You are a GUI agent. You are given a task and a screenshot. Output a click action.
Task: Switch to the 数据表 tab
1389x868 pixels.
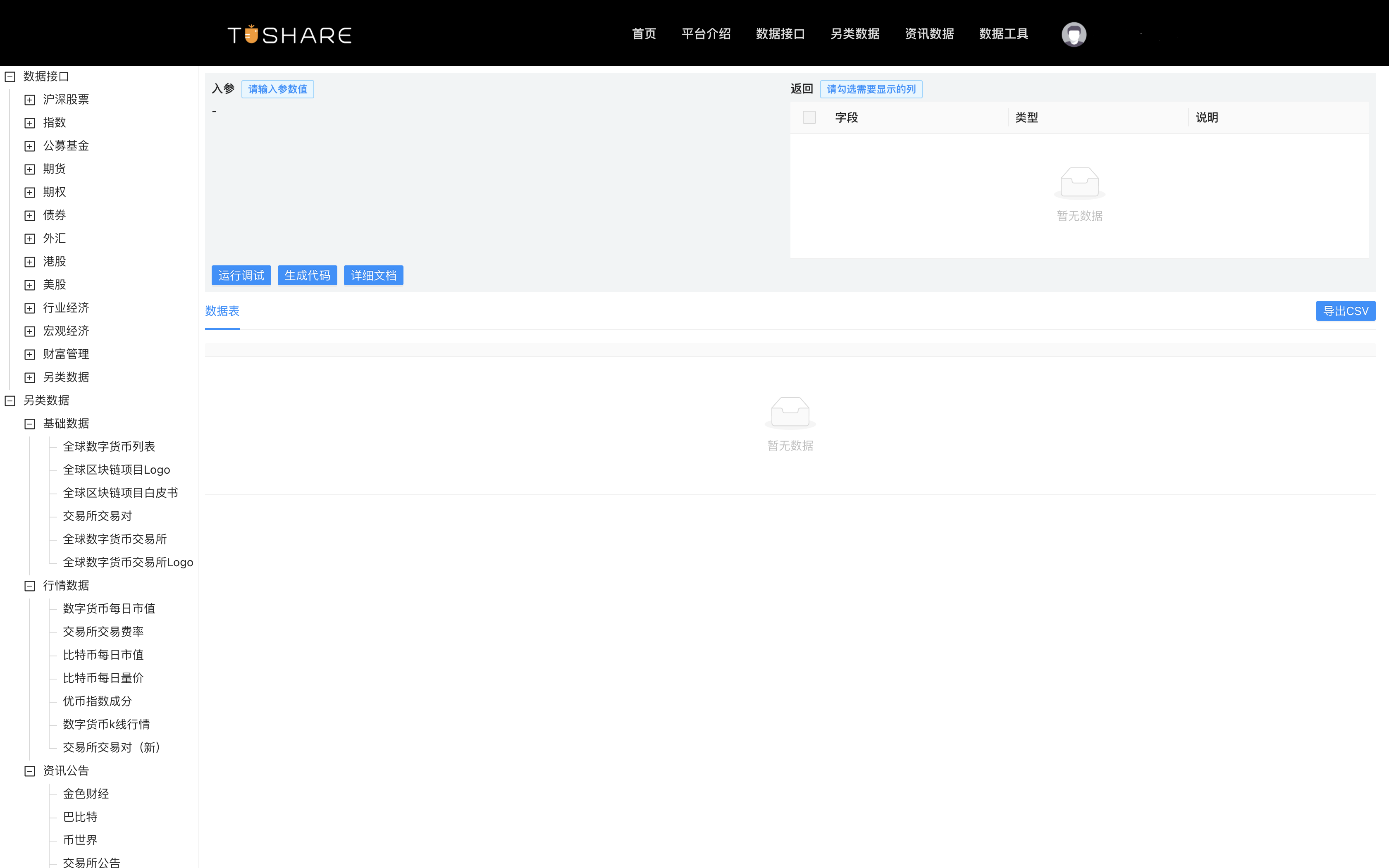click(x=222, y=311)
